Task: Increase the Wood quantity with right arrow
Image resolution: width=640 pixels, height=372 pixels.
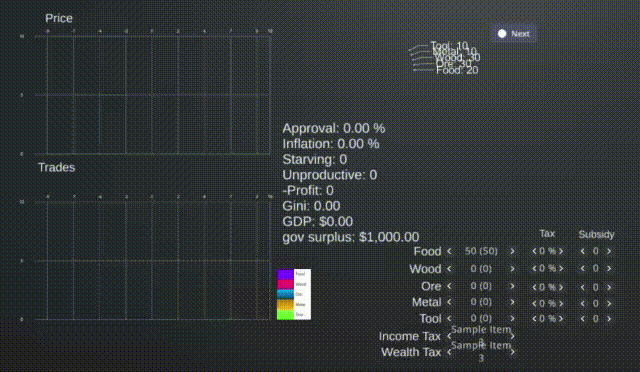Action: click(512, 269)
